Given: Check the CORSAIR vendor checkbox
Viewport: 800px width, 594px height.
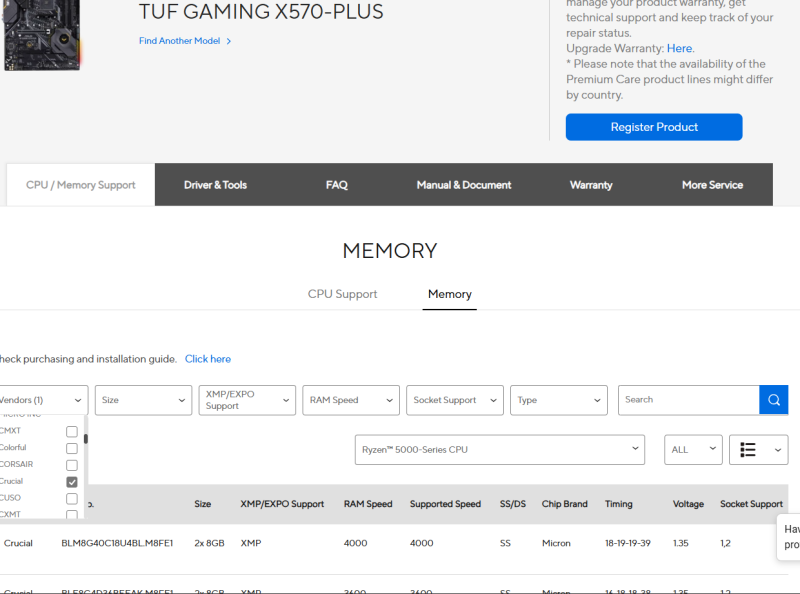Looking at the screenshot, I should pos(72,465).
